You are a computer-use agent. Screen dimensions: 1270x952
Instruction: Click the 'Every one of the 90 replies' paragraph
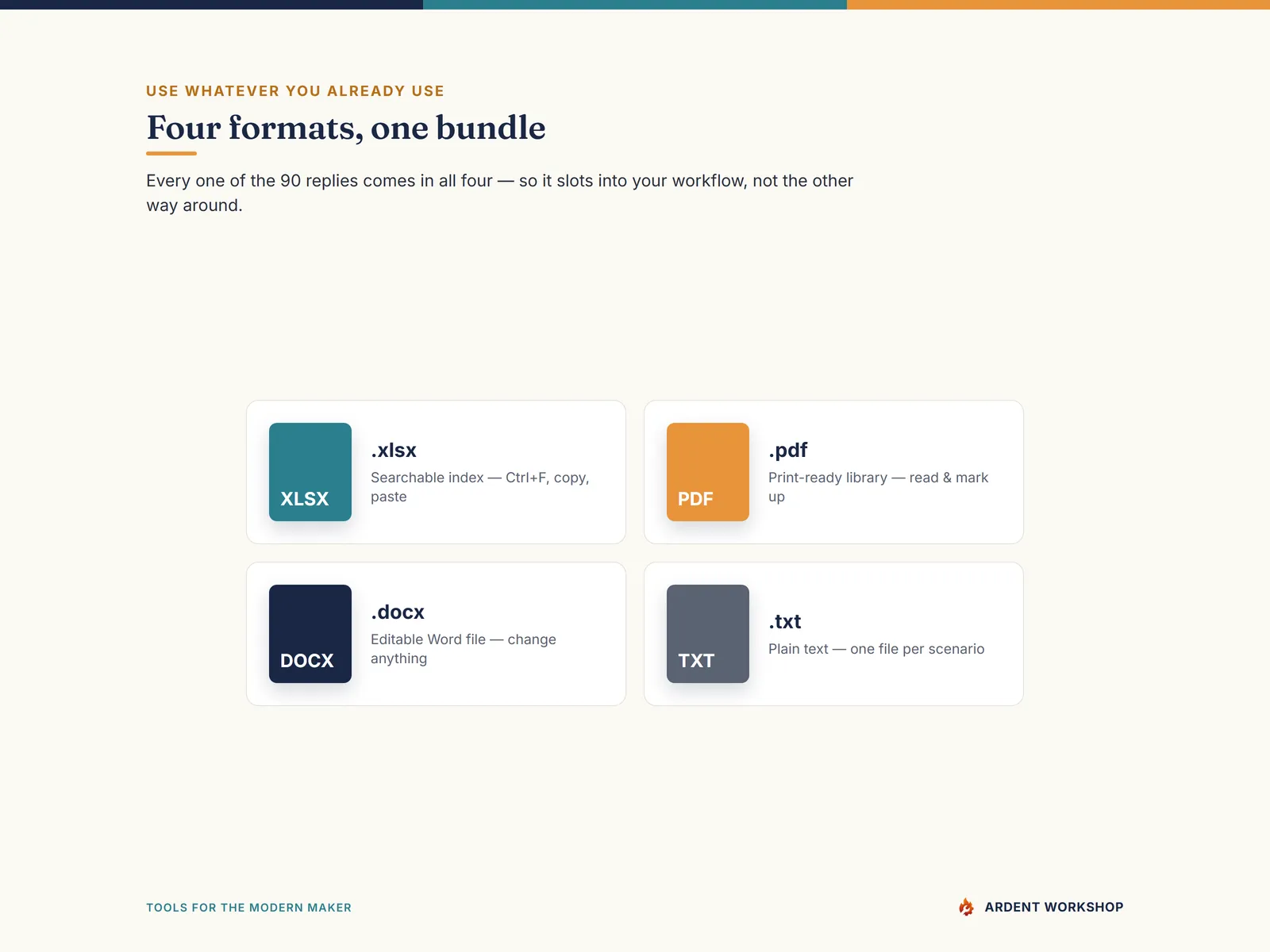[500, 193]
